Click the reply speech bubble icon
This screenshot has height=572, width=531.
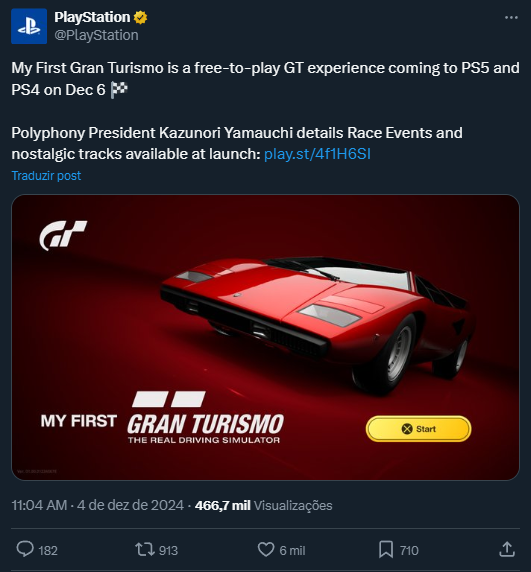coord(25,549)
